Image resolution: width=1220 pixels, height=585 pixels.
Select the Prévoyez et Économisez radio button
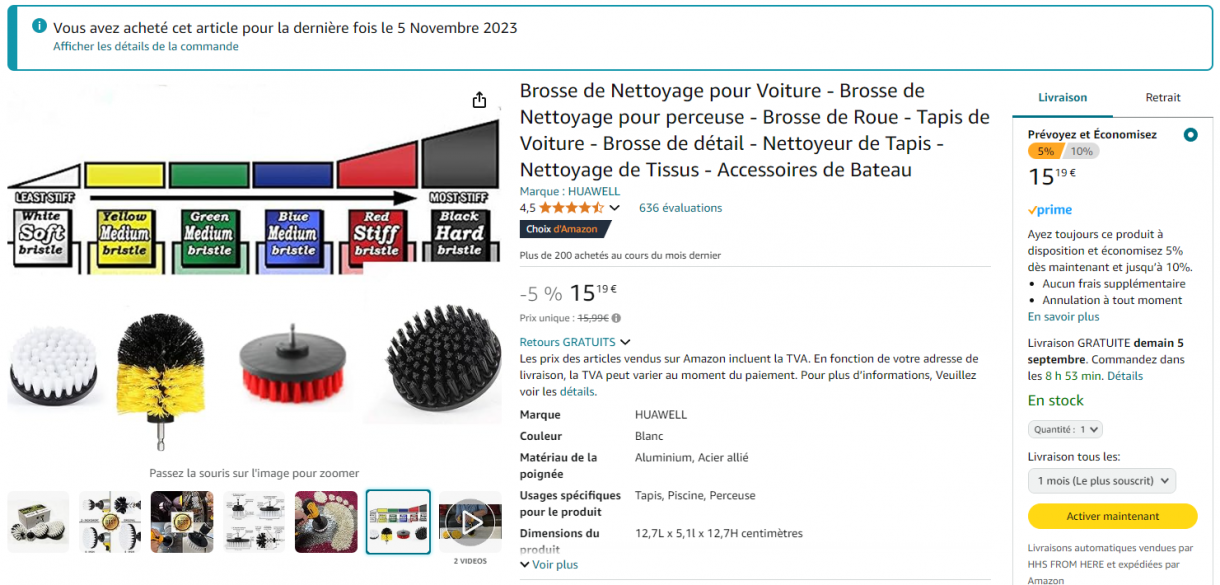pyautogui.click(x=1190, y=135)
